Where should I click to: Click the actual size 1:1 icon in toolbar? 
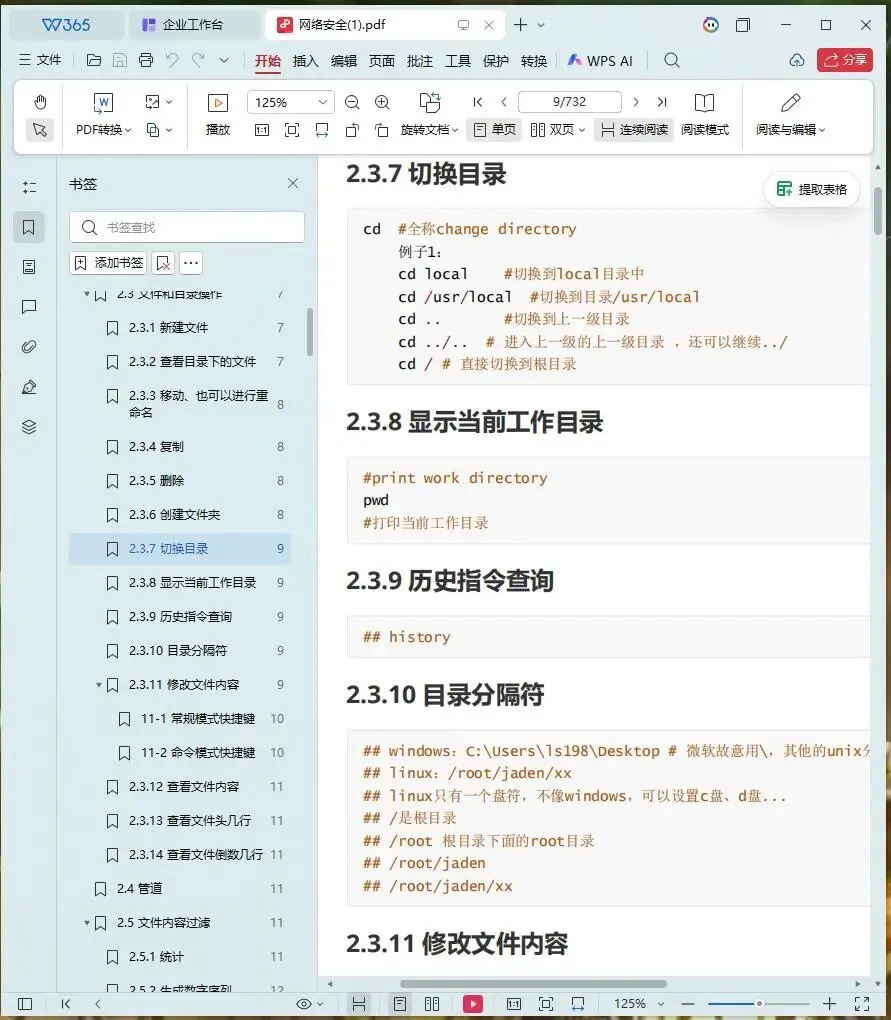261,130
